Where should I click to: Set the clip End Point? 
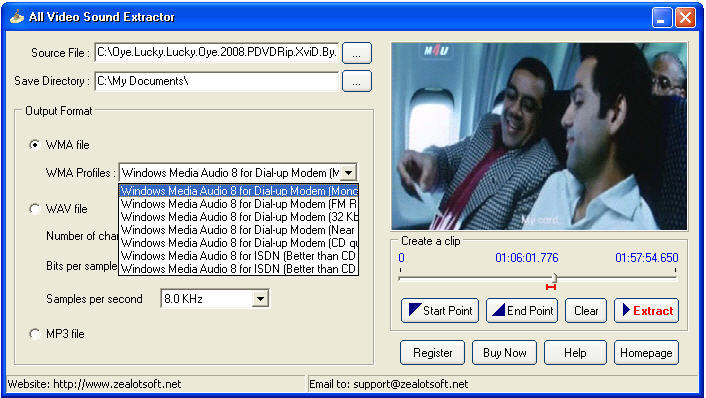(x=522, y=311)
